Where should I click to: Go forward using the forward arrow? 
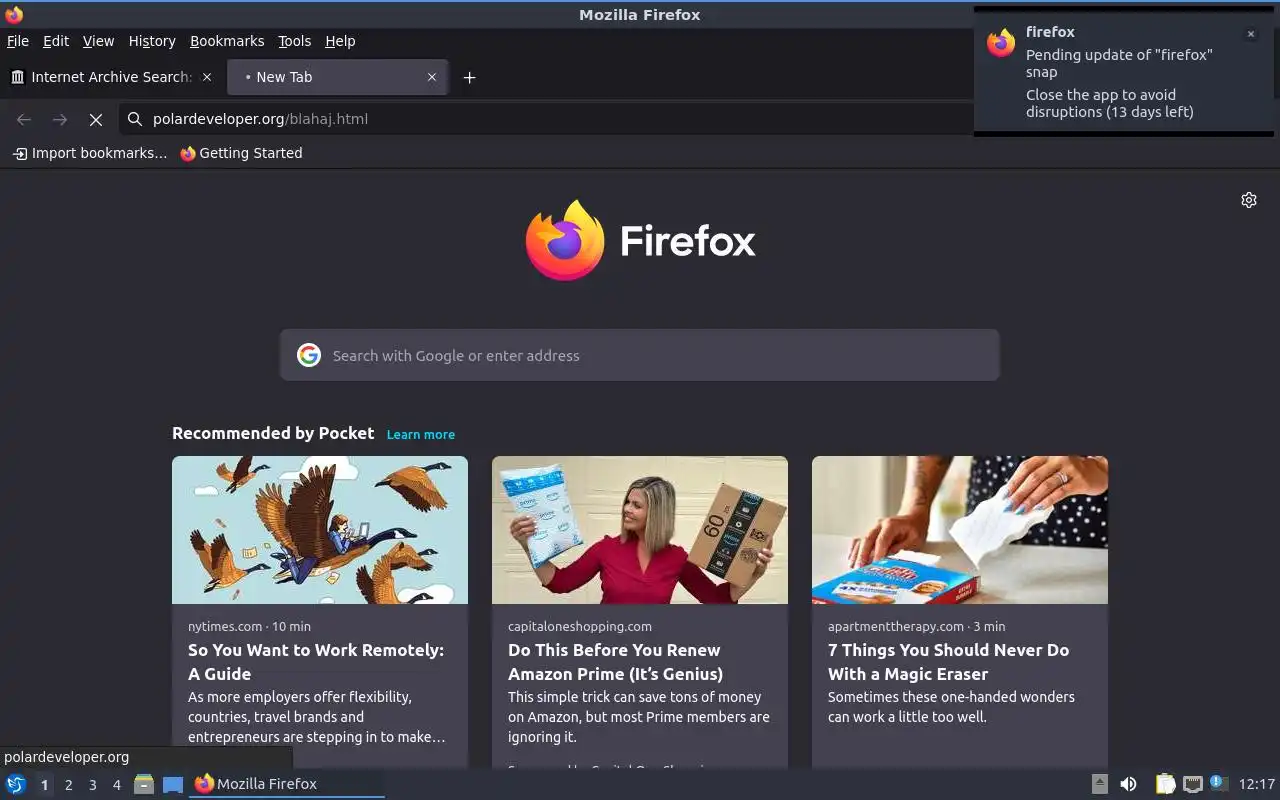[60, 119]
